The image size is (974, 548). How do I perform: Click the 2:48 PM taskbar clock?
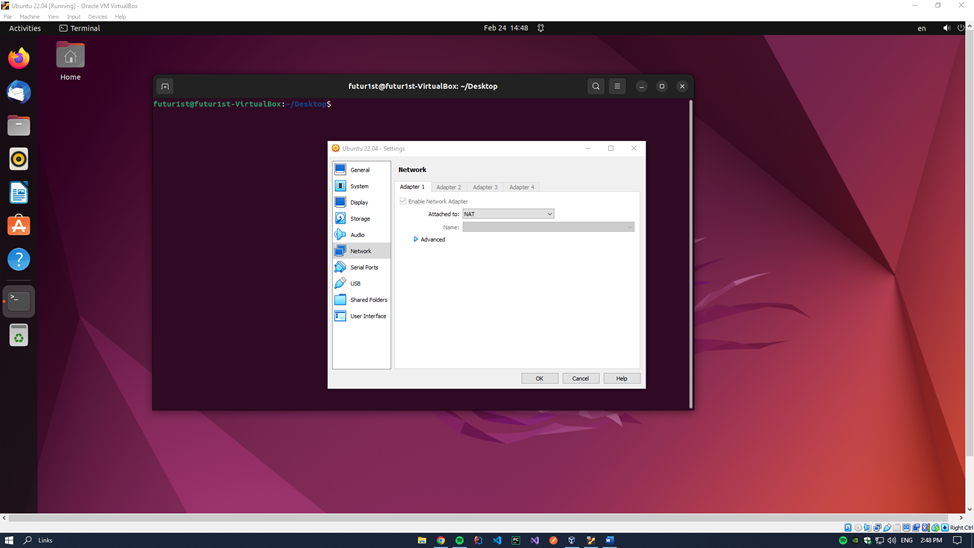click(x=931, y=541)
